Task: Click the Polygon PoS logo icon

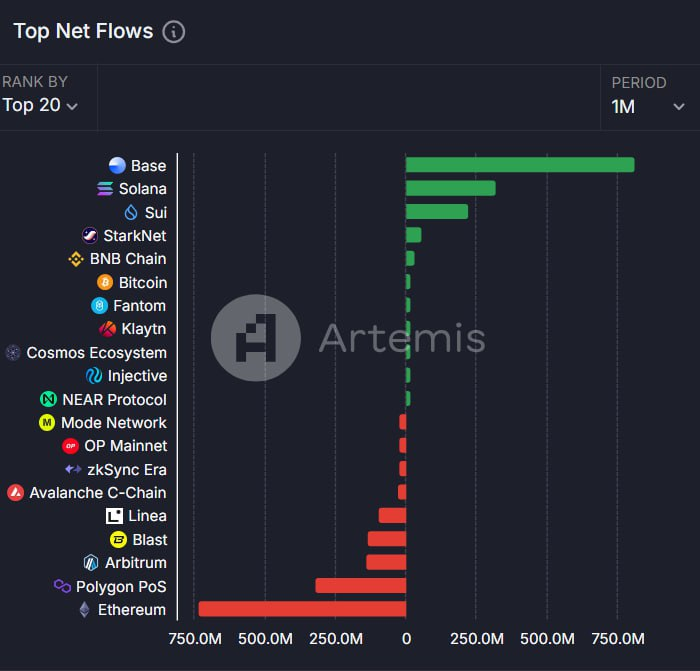Action: pyautogui.click(x=62, y=586)
